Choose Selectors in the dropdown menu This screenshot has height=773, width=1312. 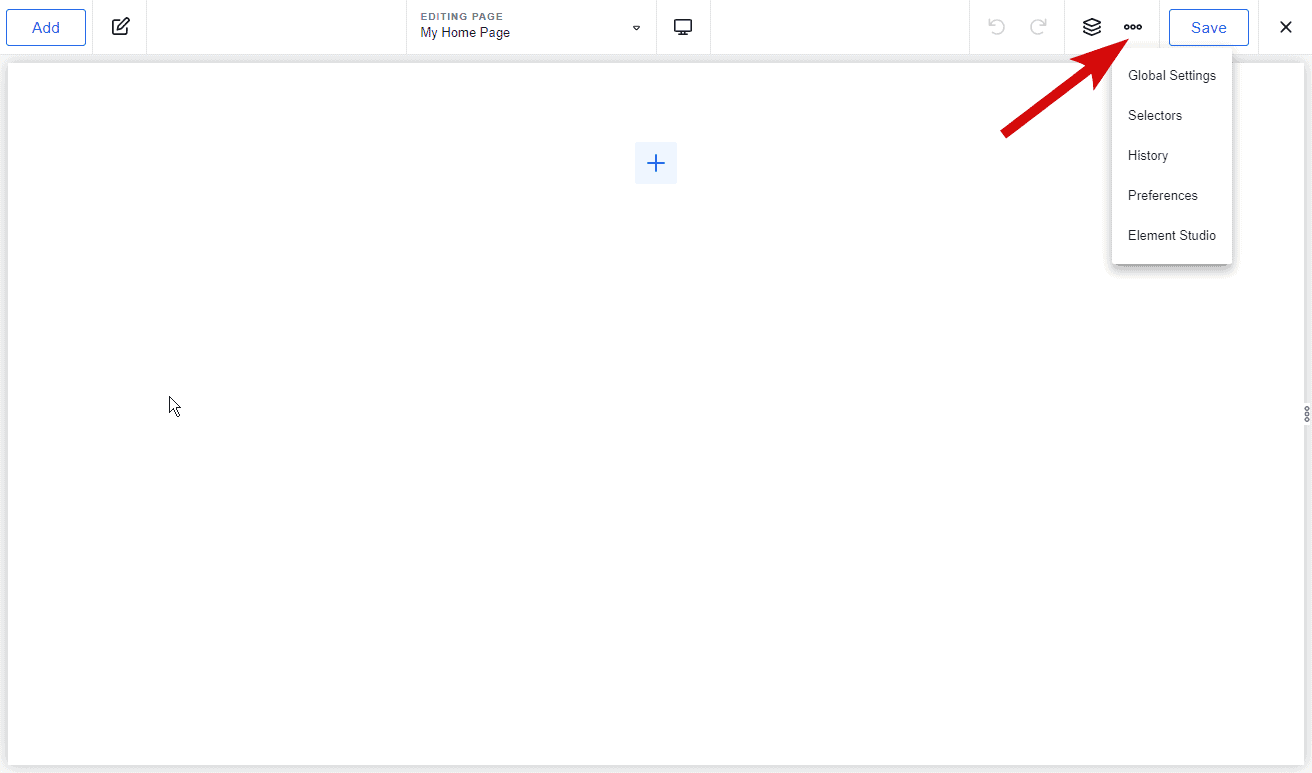[1155, 116]
